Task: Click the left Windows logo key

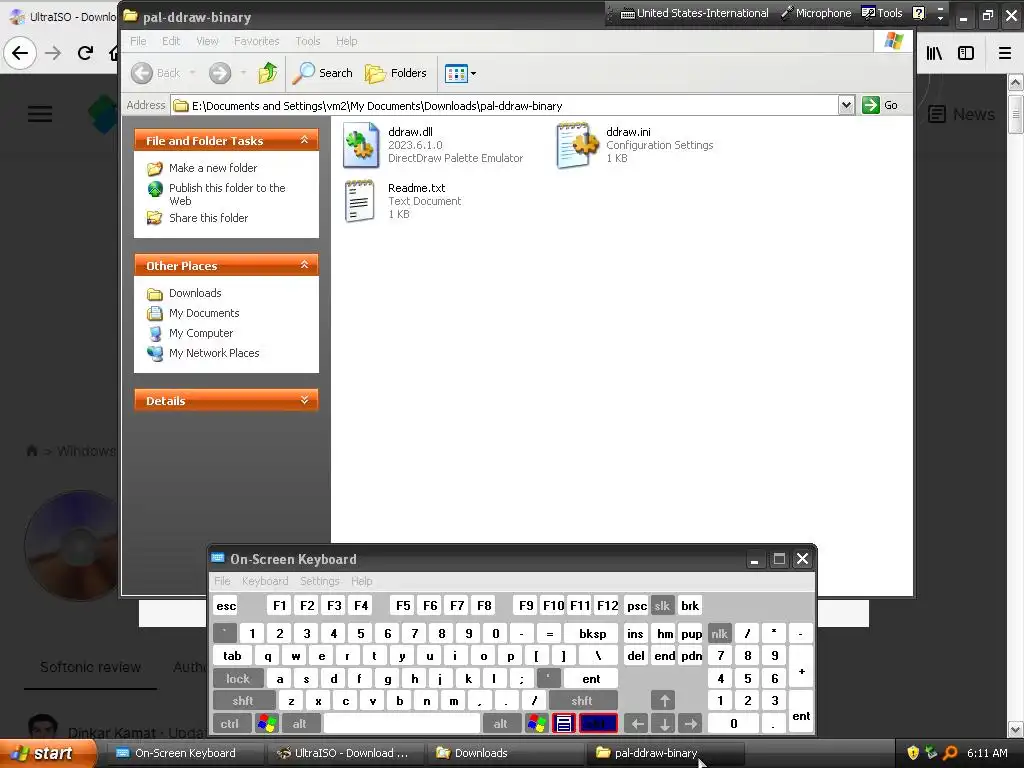Action: 266,724
